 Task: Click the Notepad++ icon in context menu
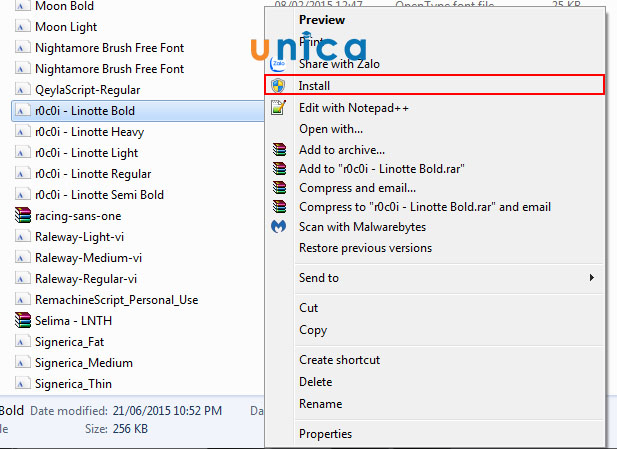pyautogui.click(x=278, y=107)
